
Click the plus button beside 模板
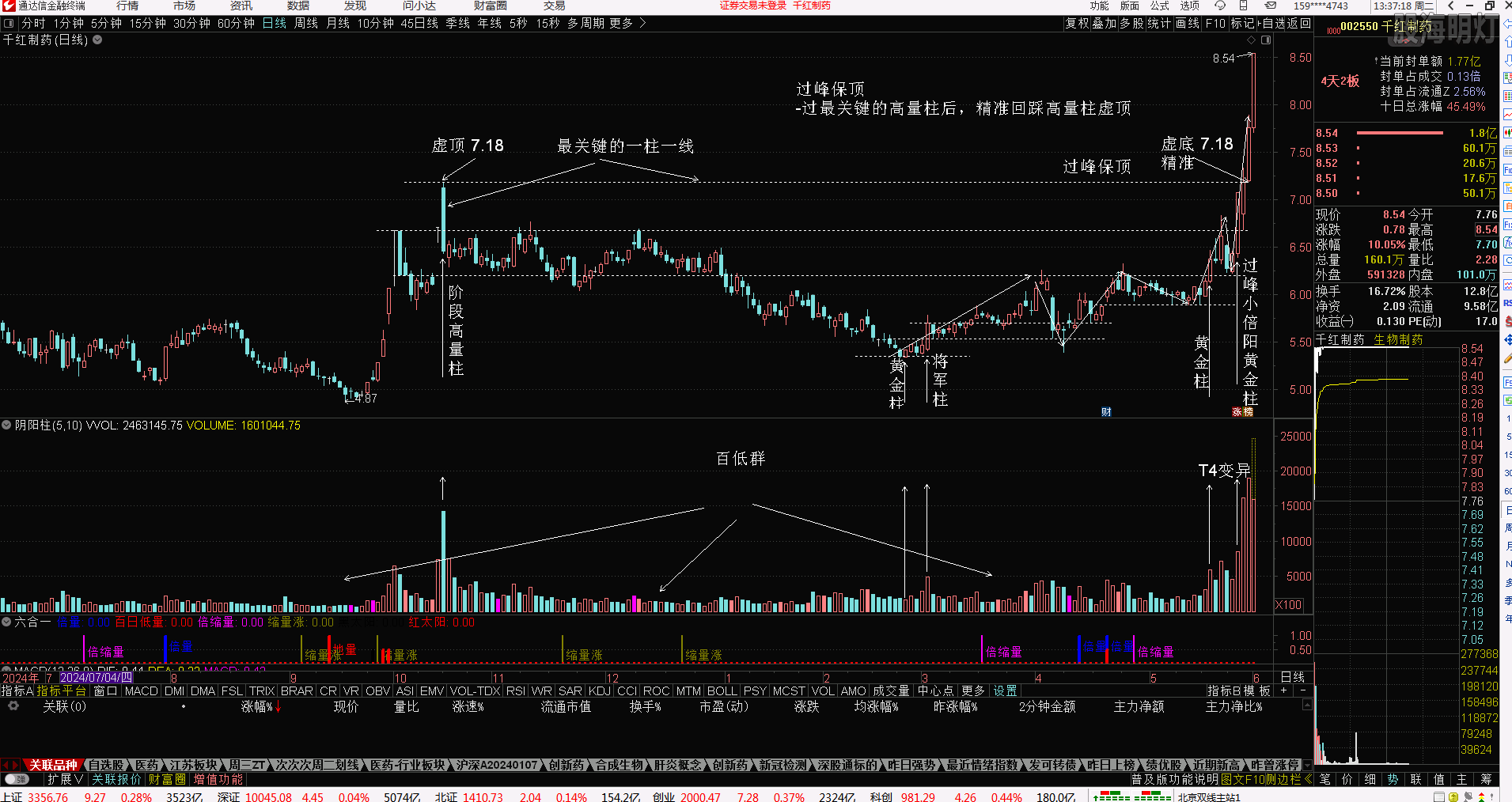tap(1283, 690)
